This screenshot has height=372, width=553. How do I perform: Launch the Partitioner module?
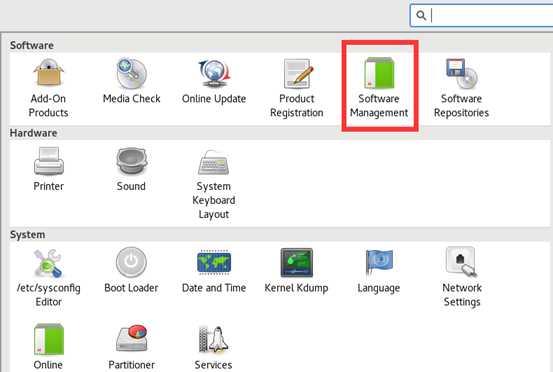click(132, 347)
